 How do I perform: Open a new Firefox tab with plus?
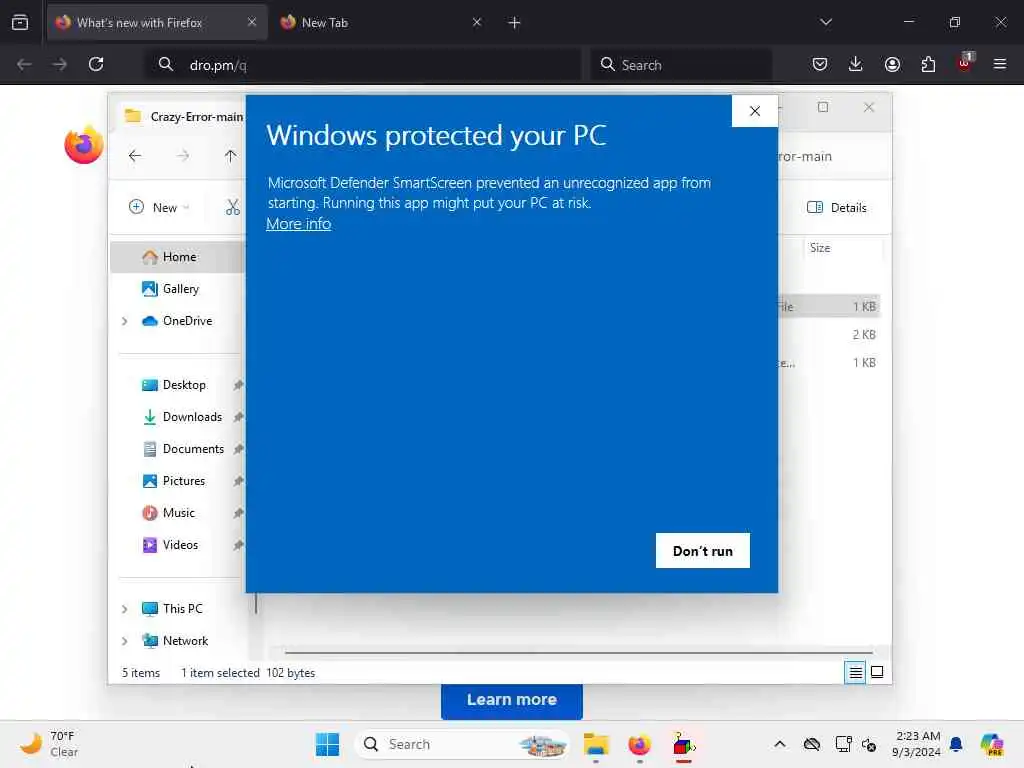click(x=515, y=23)
